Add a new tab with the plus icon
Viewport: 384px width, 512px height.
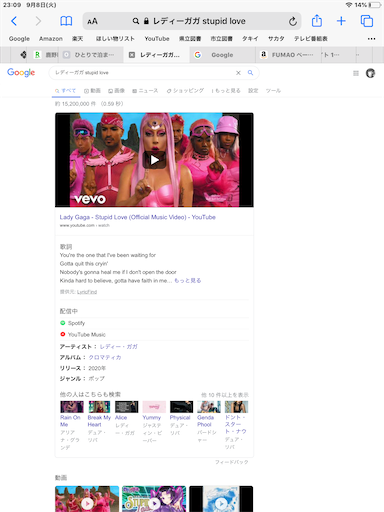click(x=341, y=21)
